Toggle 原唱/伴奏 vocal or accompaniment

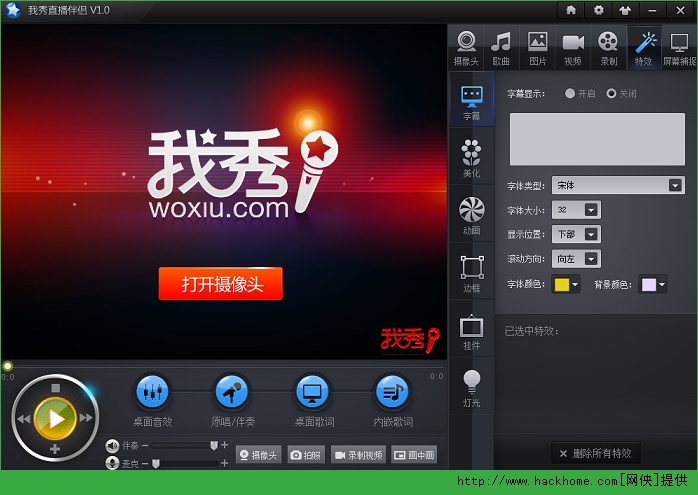coord(231,392)
